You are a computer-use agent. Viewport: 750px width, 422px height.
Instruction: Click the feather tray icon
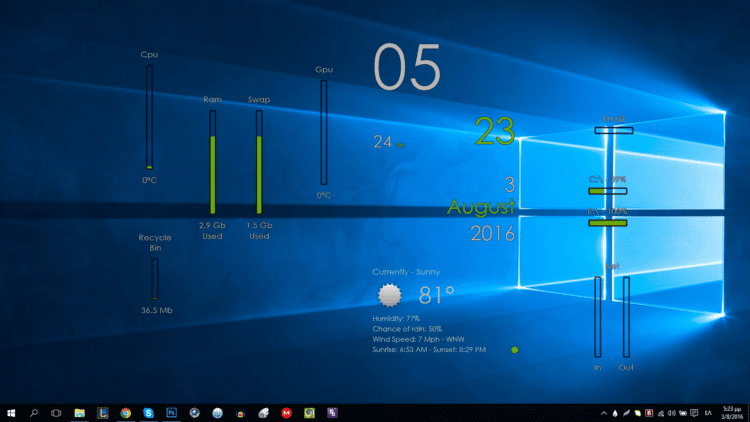pyautogui.click(x=626, y=413)
